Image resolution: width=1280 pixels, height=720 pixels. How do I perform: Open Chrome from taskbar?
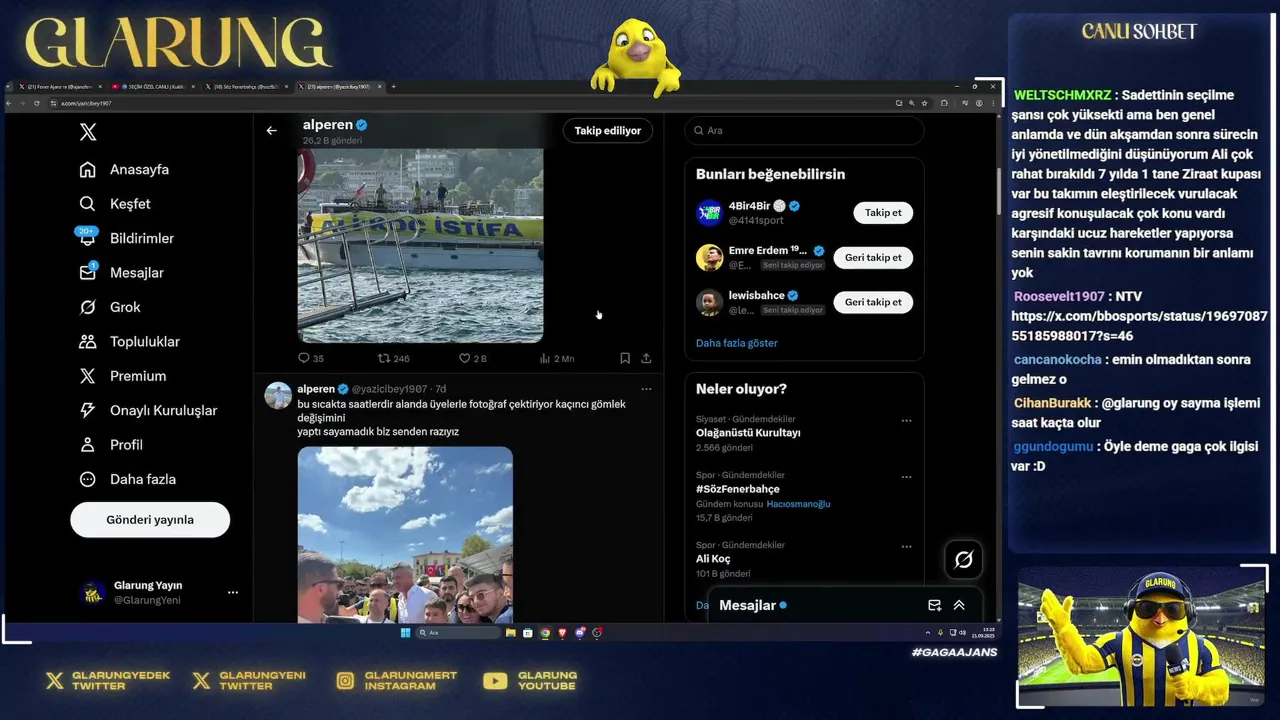click(545, 633)
